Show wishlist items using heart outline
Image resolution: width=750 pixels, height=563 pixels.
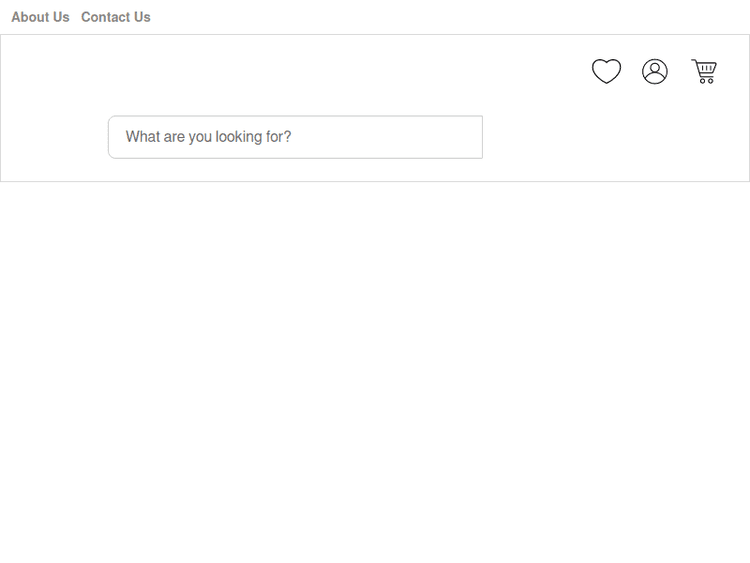coord(606,71)
